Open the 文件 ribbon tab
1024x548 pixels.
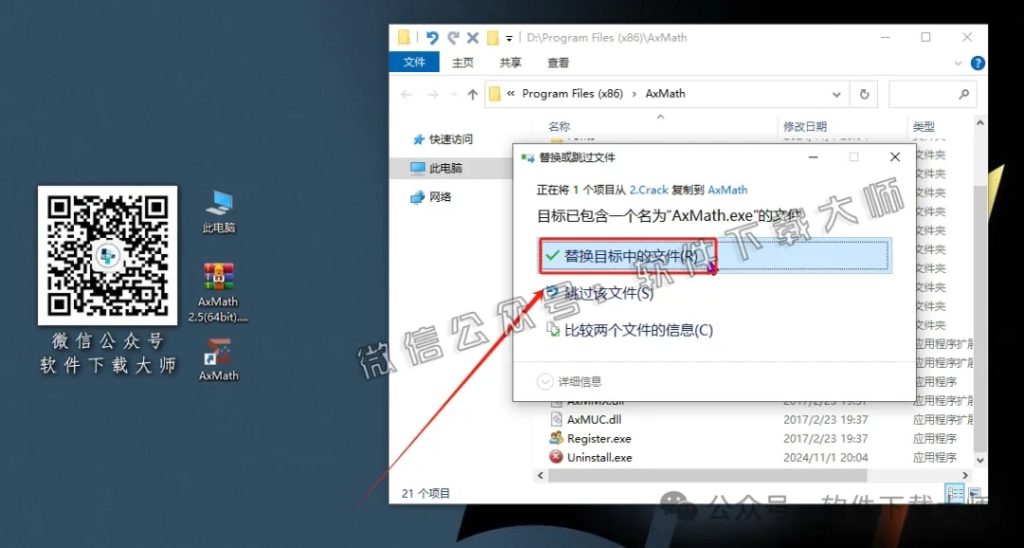point(414,62)
